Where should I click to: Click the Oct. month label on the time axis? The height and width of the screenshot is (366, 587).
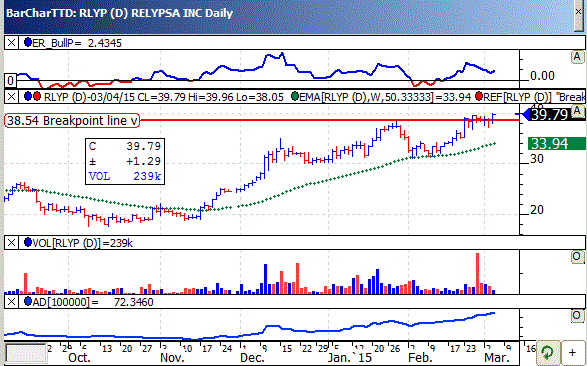[80, 358]
